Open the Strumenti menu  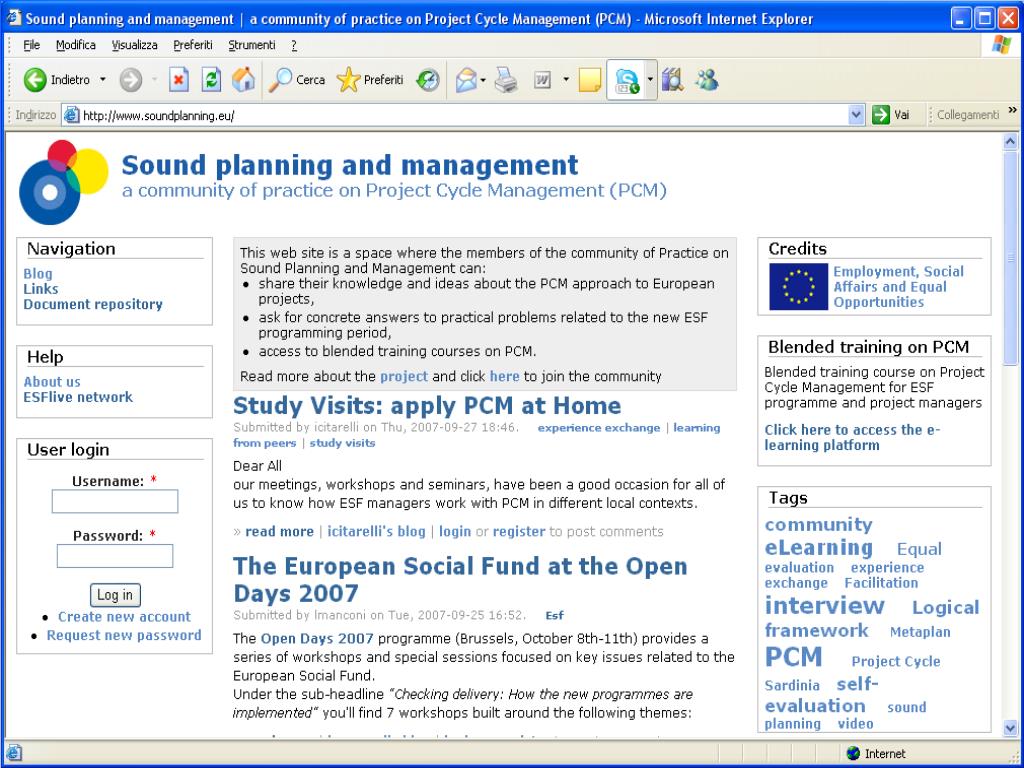coord(251,45)
